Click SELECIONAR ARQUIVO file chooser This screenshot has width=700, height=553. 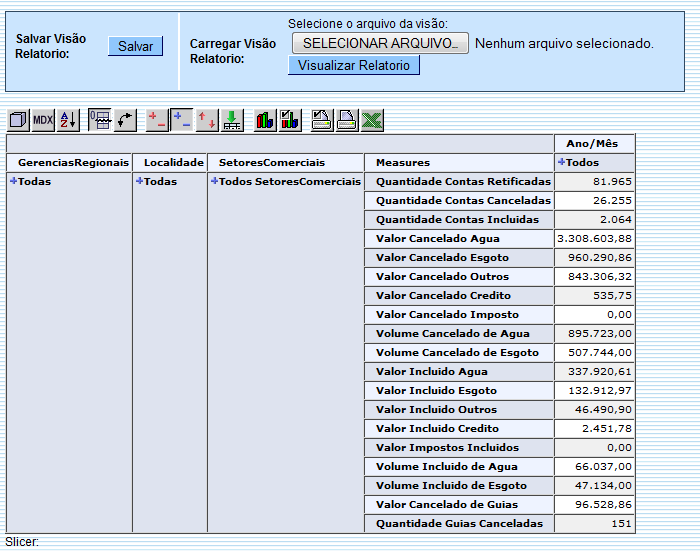380,43
